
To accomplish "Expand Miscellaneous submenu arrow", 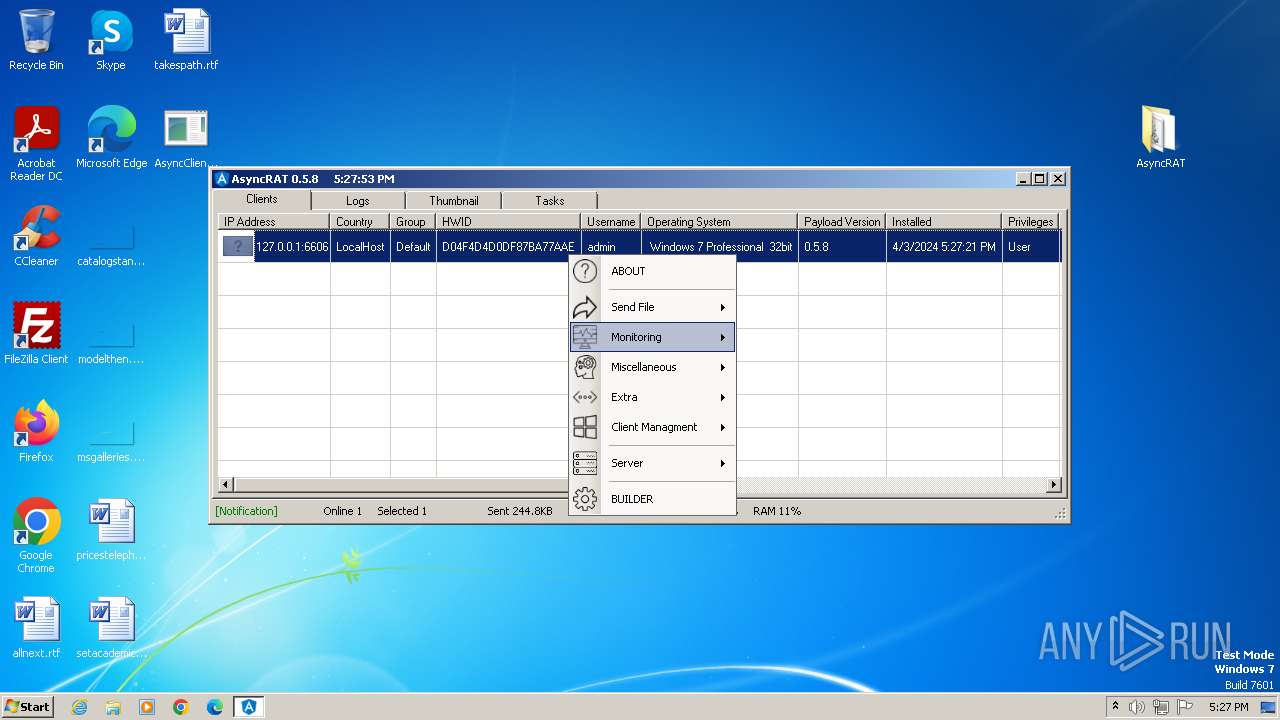I will coord(722,367).
